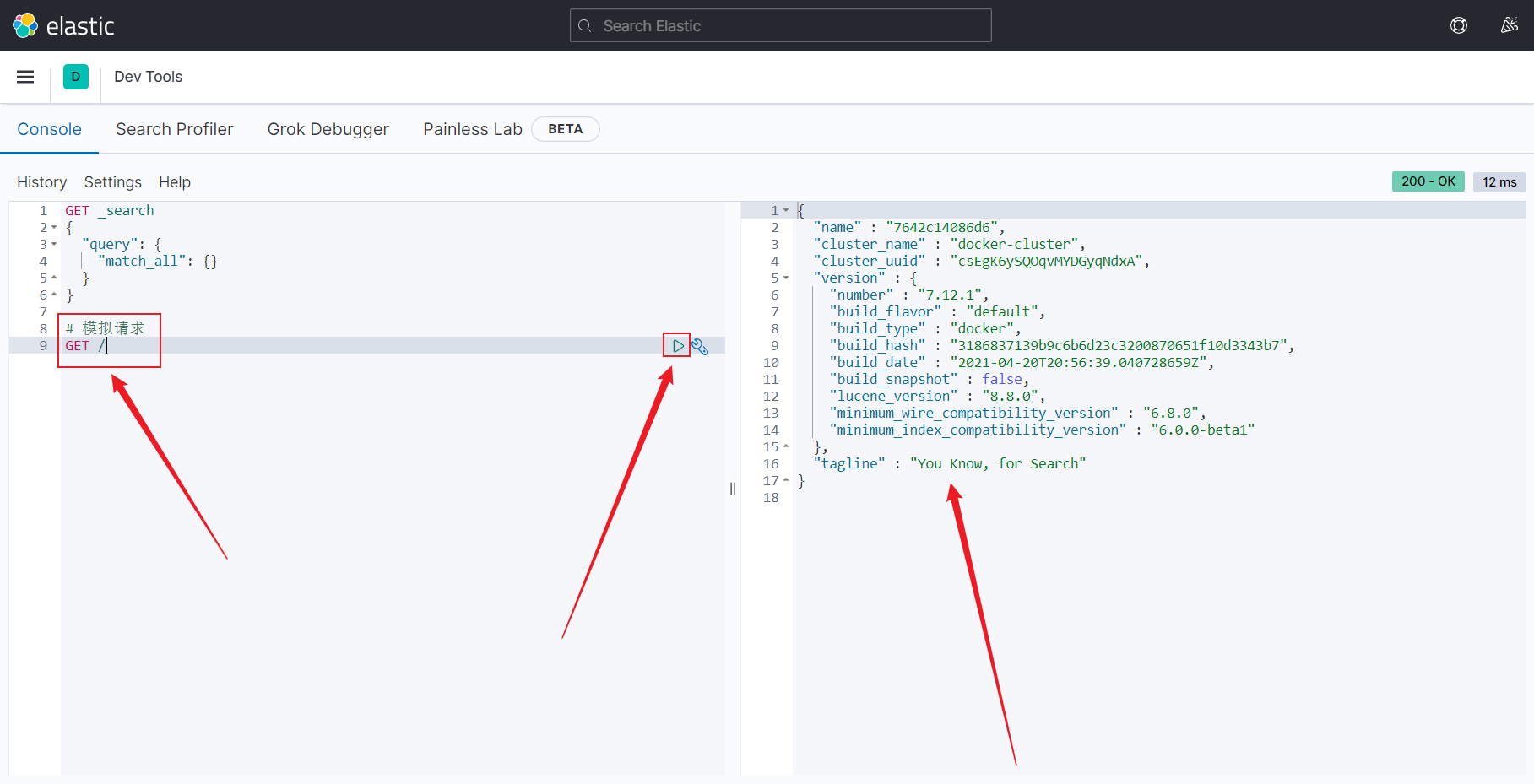Image resolution: width=1534 pixels, height=784 pixels.
Task: Collapse response fold arrow at line 1
Action: pos(786,210)
